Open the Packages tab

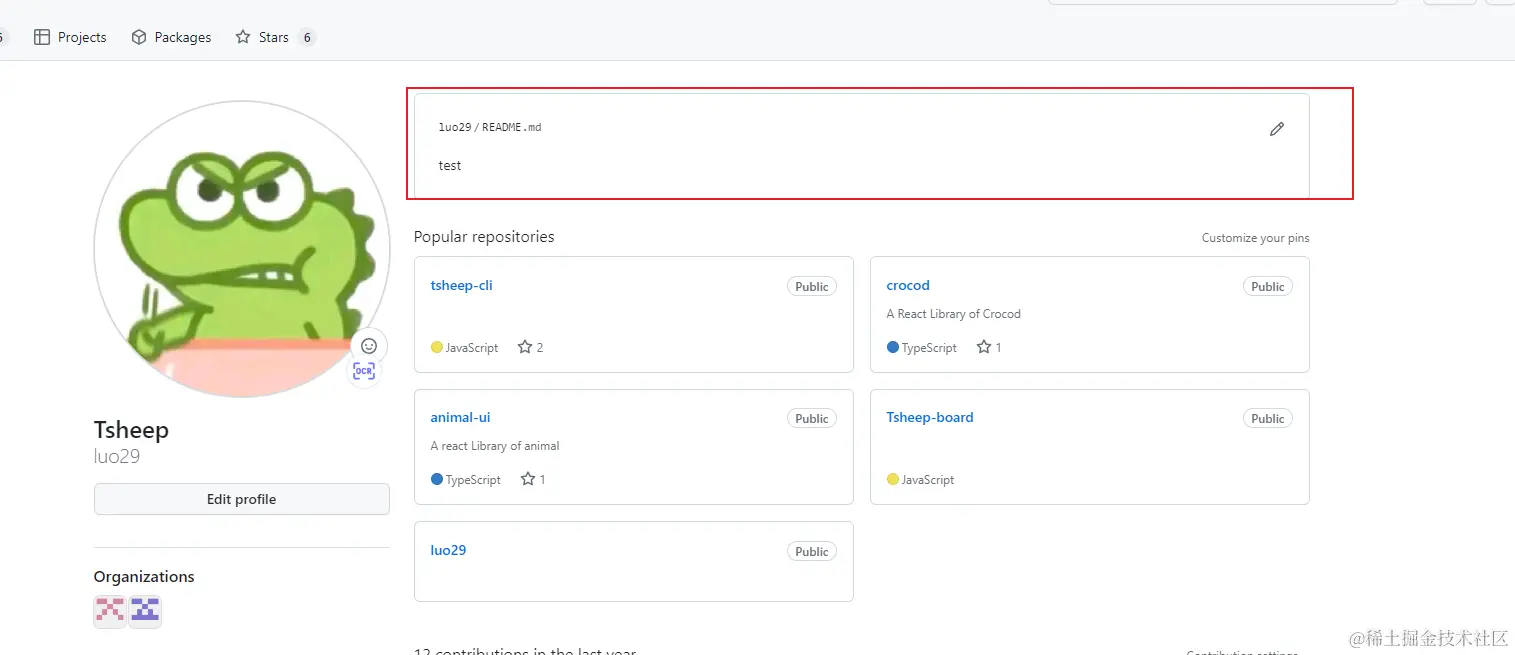click(171, 37)
